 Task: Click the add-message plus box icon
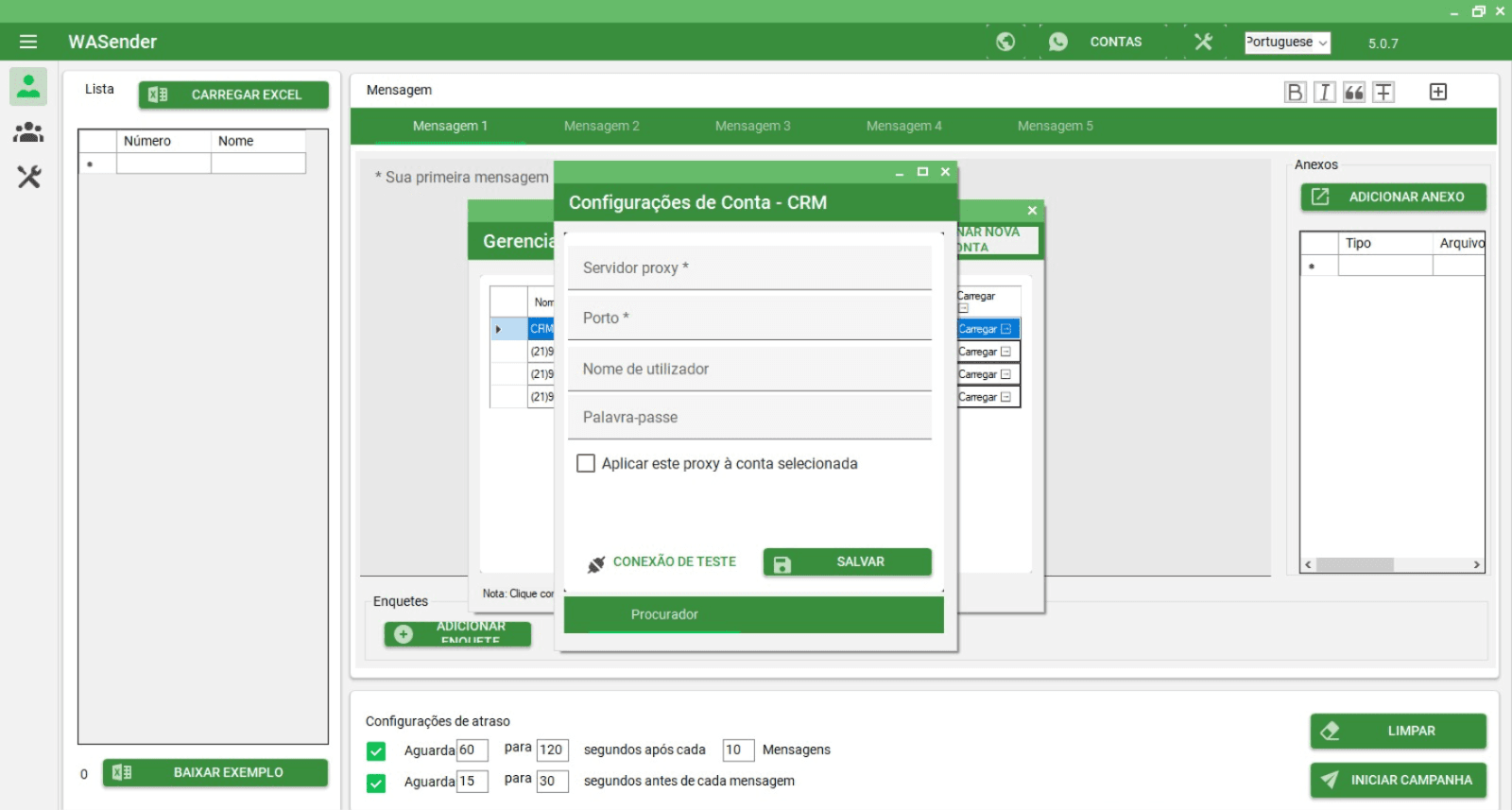1438,92
